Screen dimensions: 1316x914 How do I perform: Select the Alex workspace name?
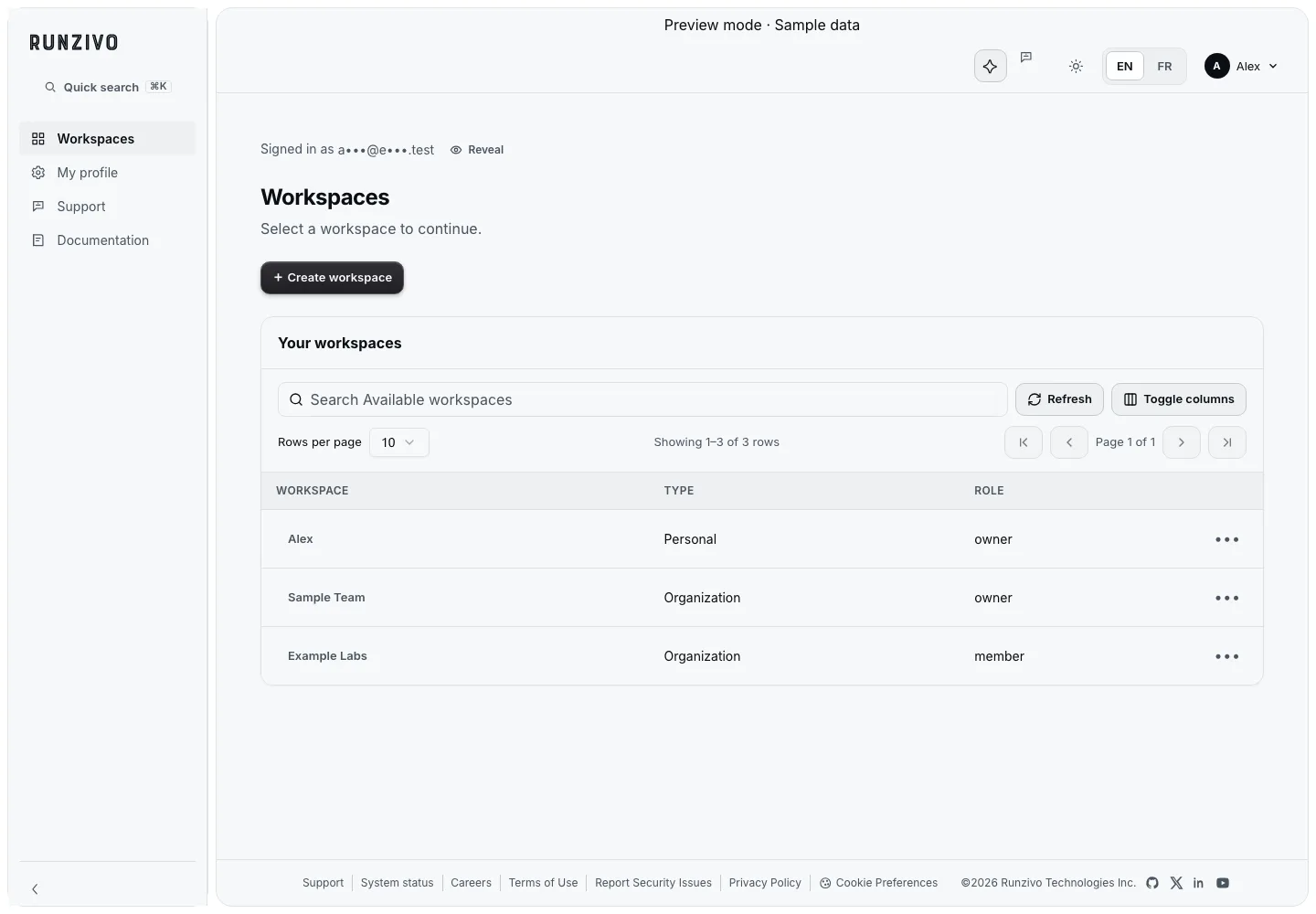[x=300, y=539]
